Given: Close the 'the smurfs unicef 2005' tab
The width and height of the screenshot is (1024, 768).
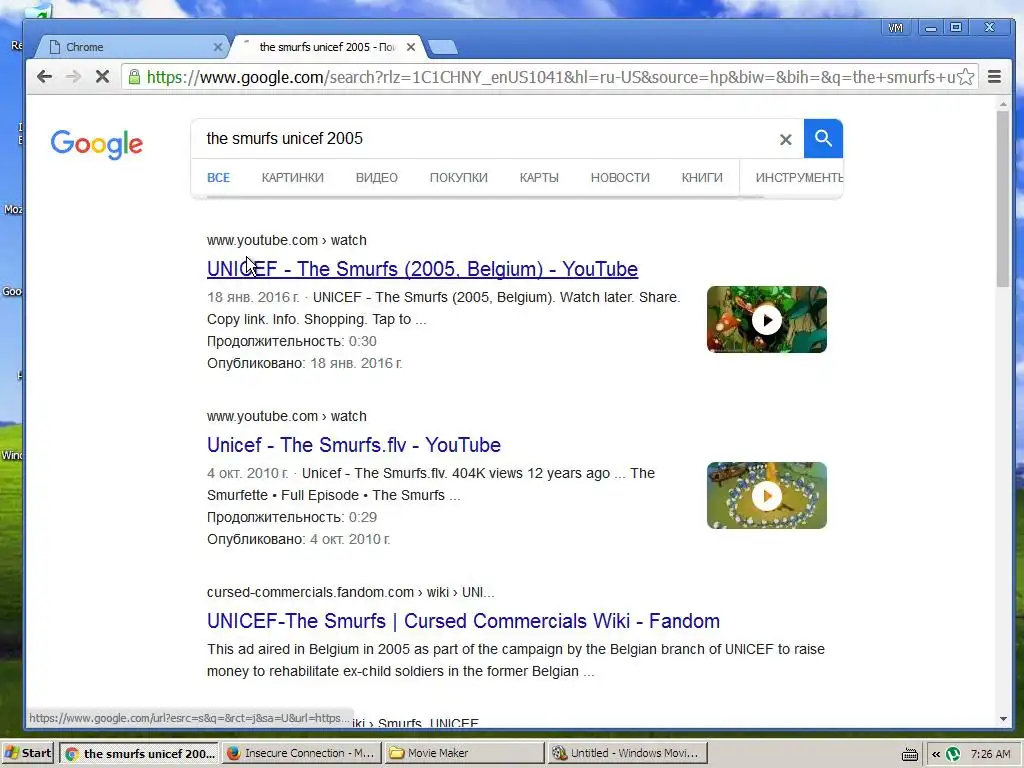Looking at the screenshot, I should [x=411, y=47].
